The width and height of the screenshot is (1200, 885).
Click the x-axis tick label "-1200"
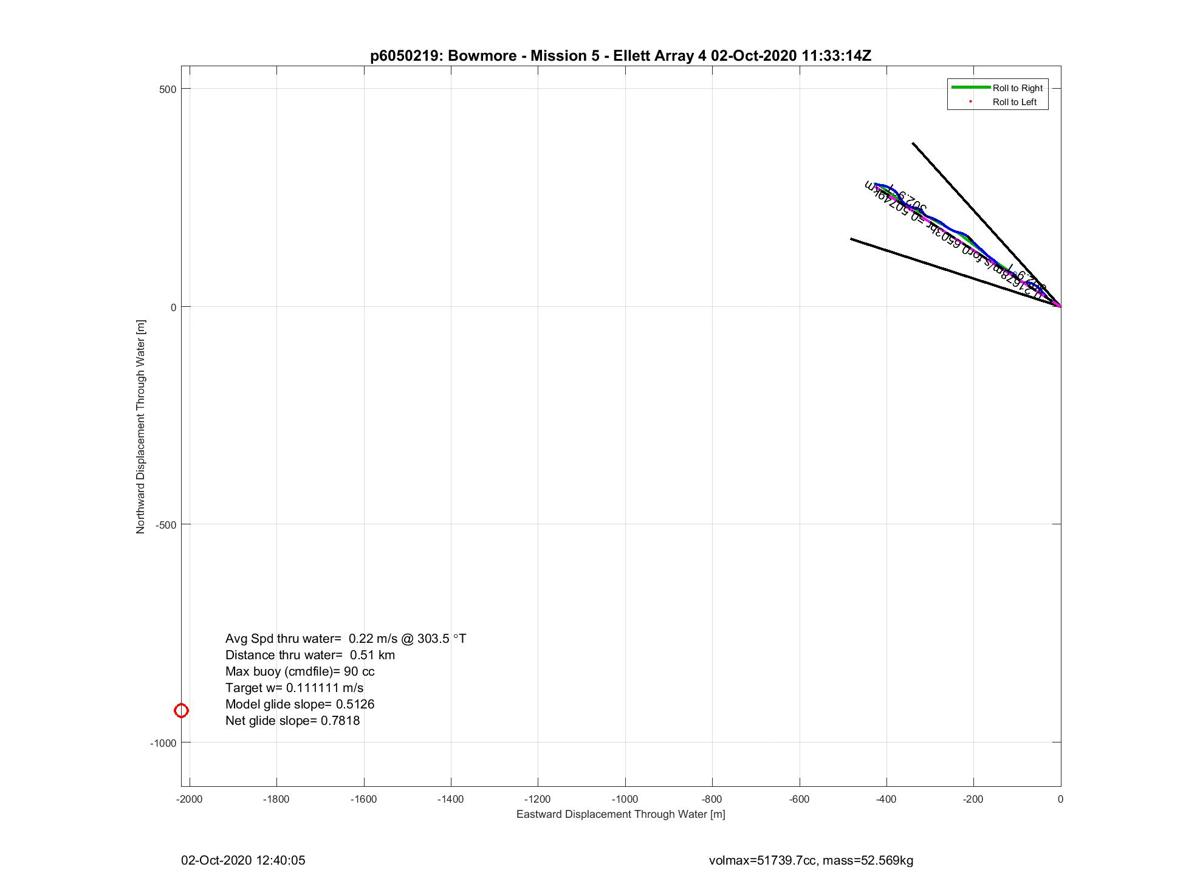pos(538,799)
